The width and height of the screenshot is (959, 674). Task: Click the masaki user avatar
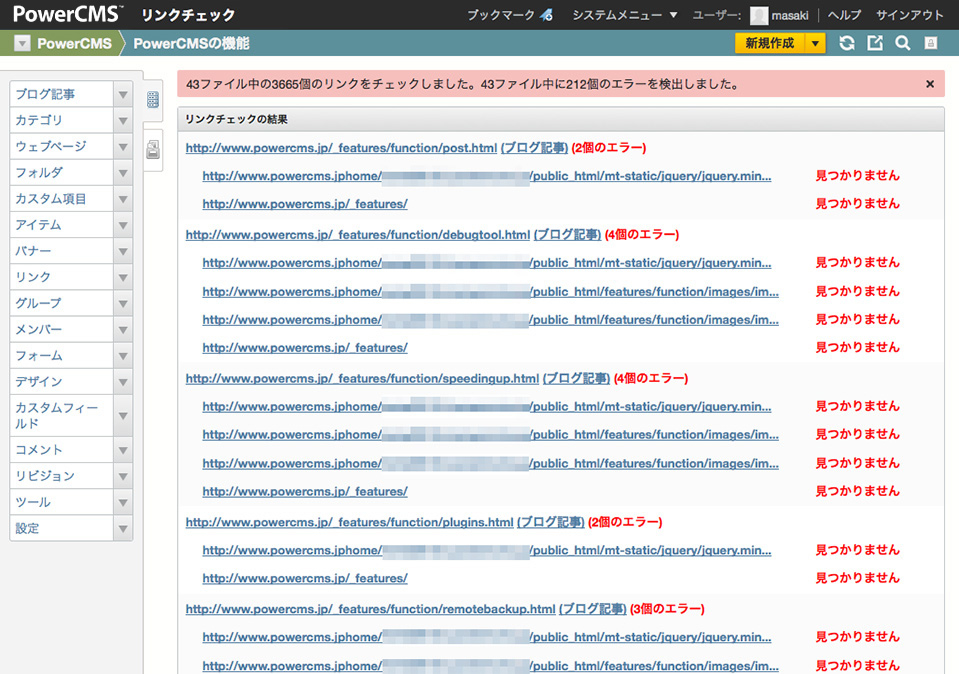pyautogui.click(x=758, y=15)
